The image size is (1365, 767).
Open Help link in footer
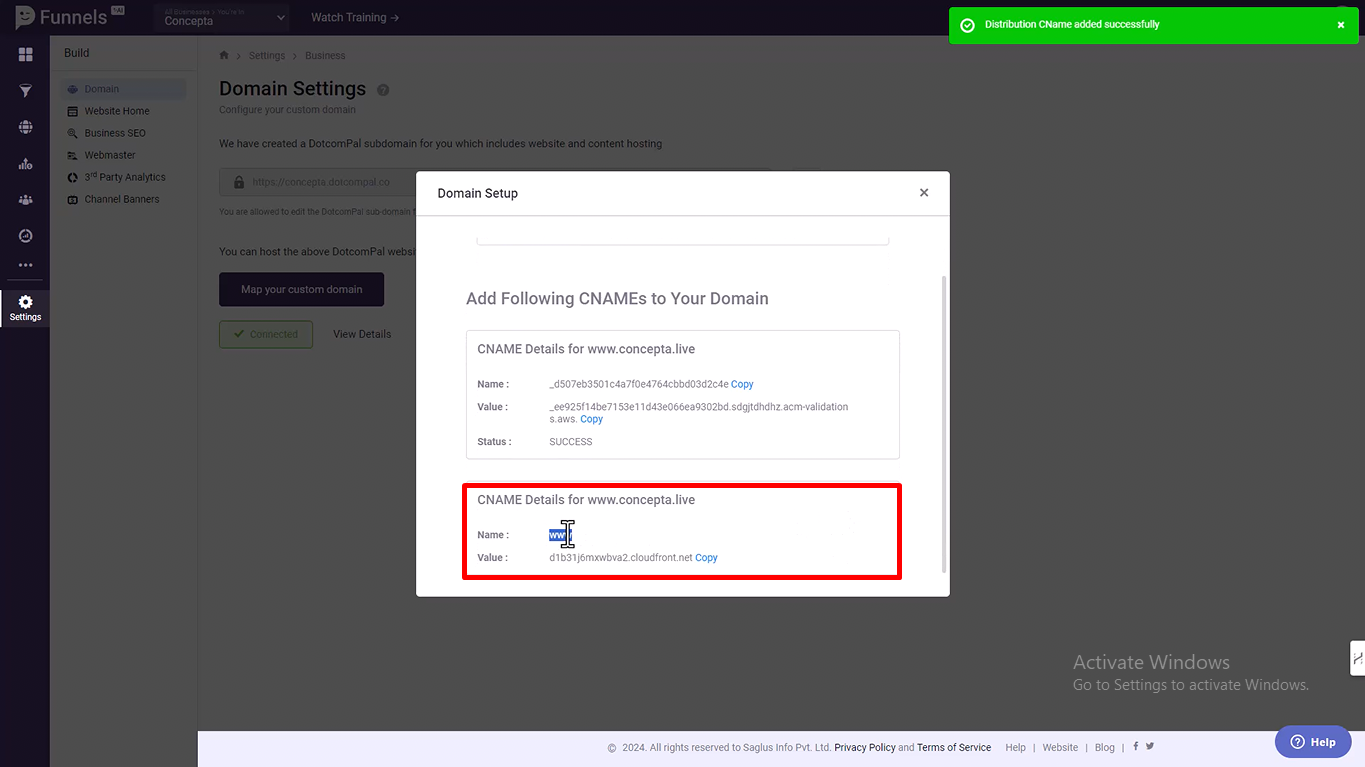tap(1015, 747)
